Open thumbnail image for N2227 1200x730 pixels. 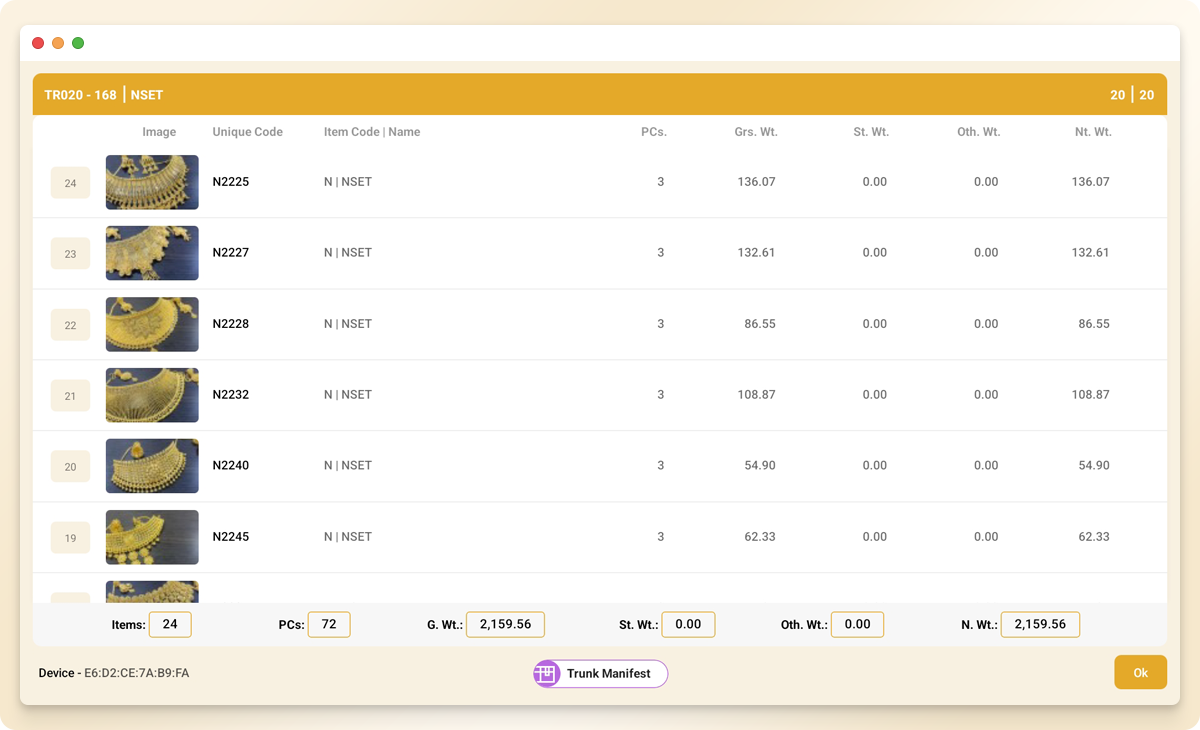pyautogui.click(x=152, y=253)
